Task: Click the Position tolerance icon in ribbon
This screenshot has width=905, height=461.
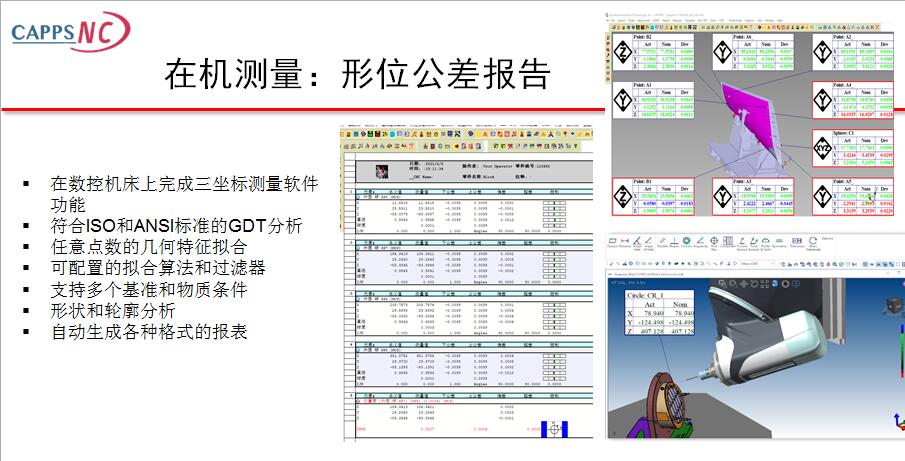Action: 714,241
